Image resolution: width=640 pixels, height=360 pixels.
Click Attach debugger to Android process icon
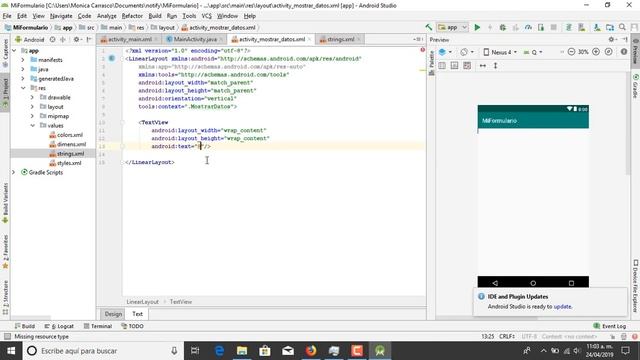tap(541, 27)
